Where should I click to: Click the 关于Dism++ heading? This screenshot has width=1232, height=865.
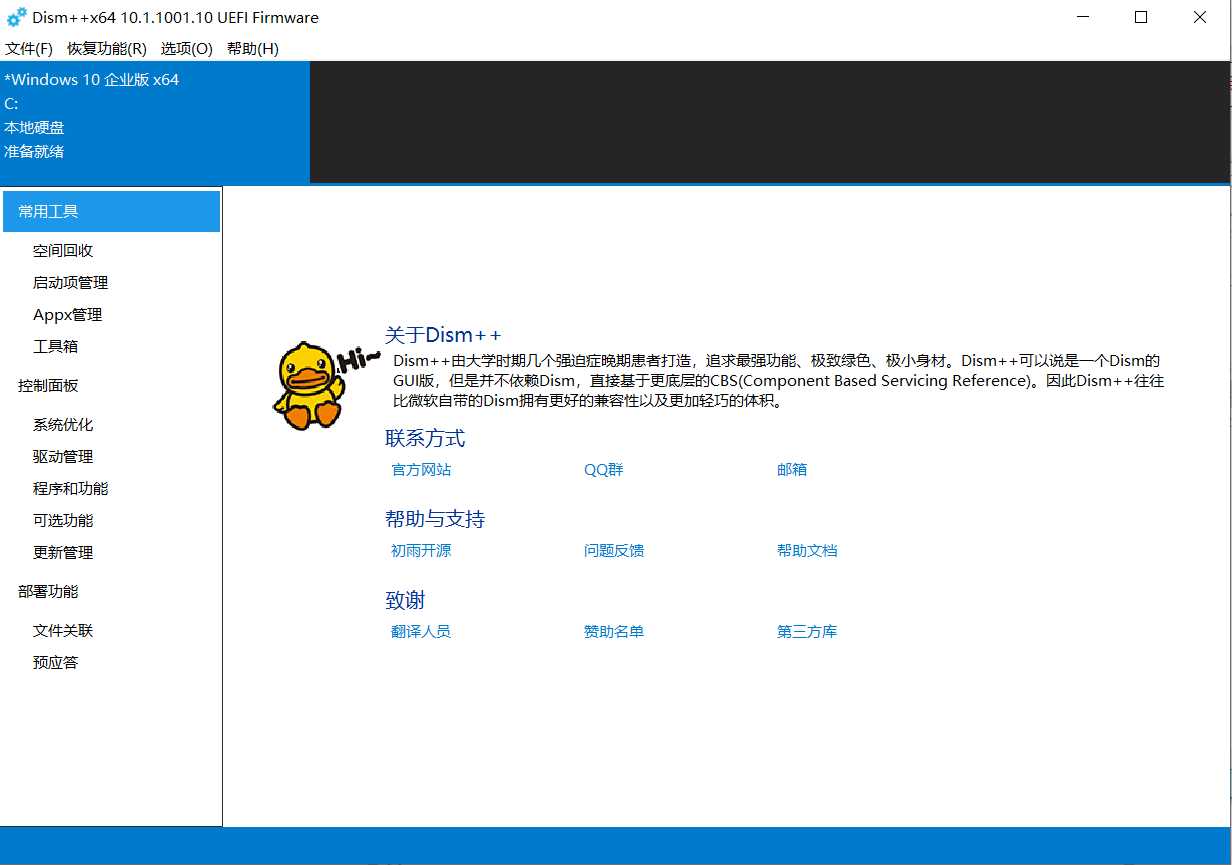(x=443, y=335)
